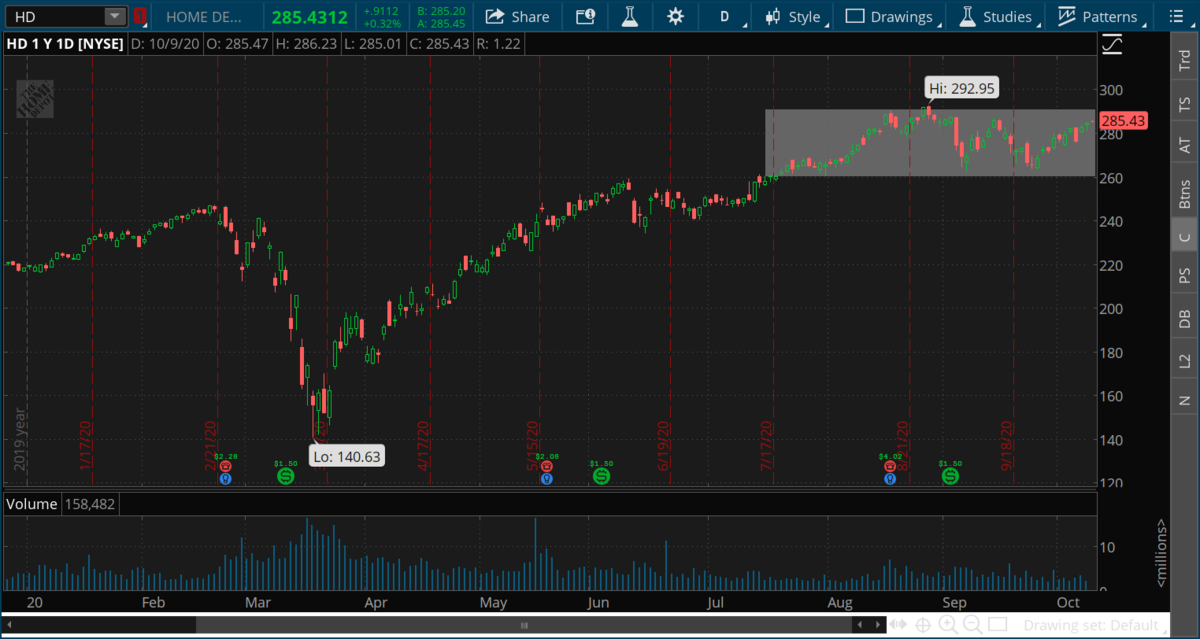Click the blue conference call icon near February
This screenshot has height=639, width=1200.
[x=225, y=478]
